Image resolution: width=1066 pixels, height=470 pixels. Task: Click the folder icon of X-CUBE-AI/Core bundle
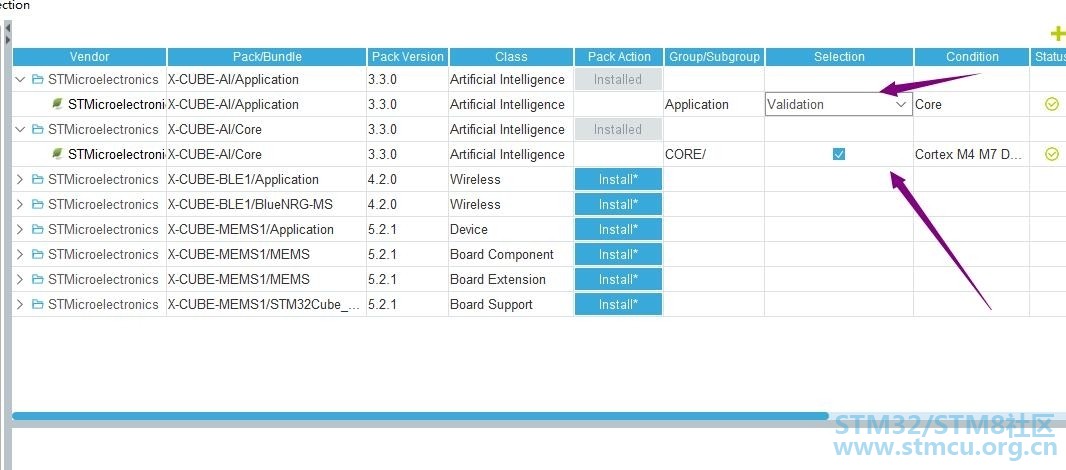[x=37, y=129]
